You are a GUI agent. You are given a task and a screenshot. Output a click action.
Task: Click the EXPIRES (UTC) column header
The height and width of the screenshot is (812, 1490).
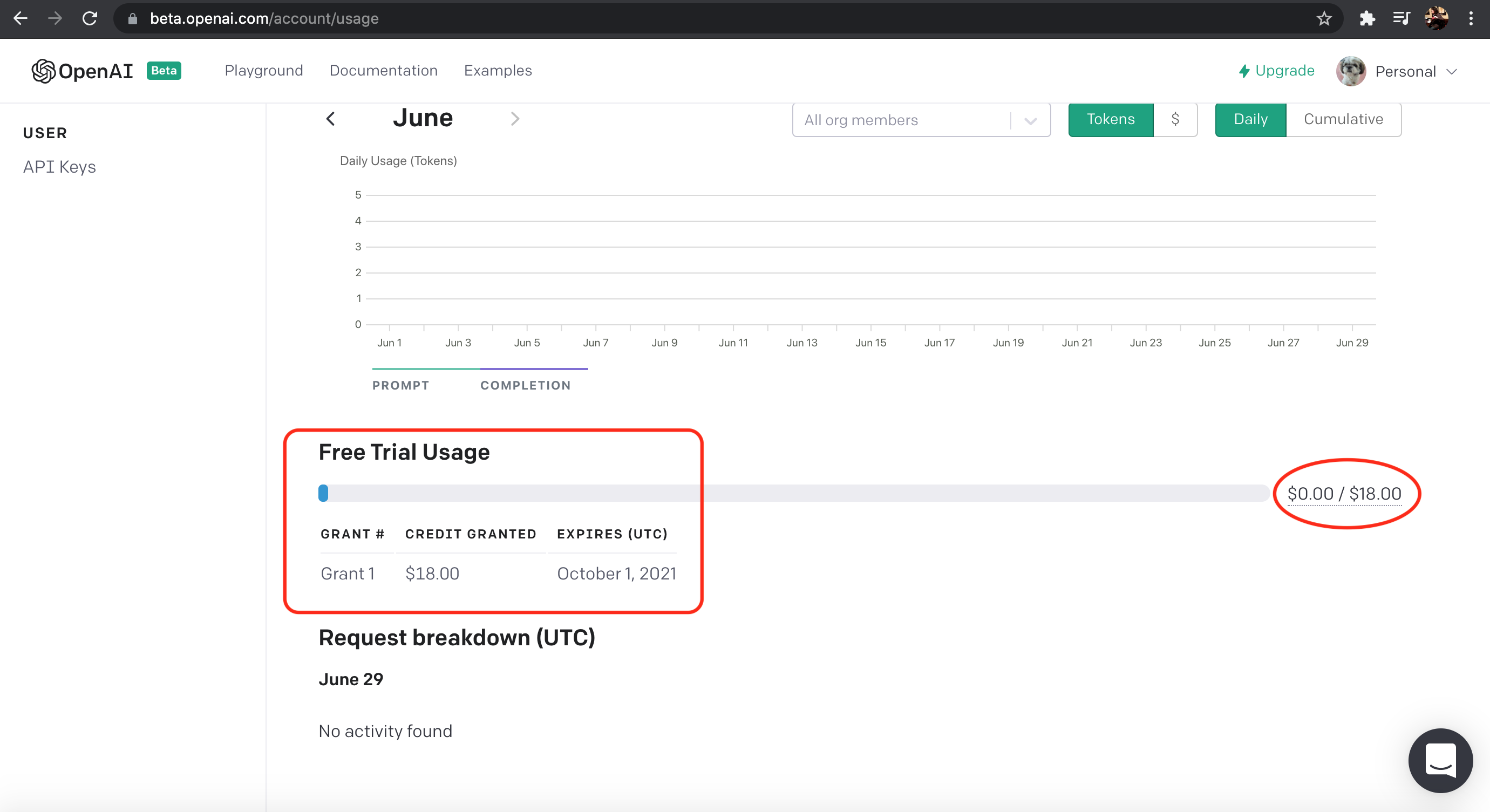[x=613, y=534]
